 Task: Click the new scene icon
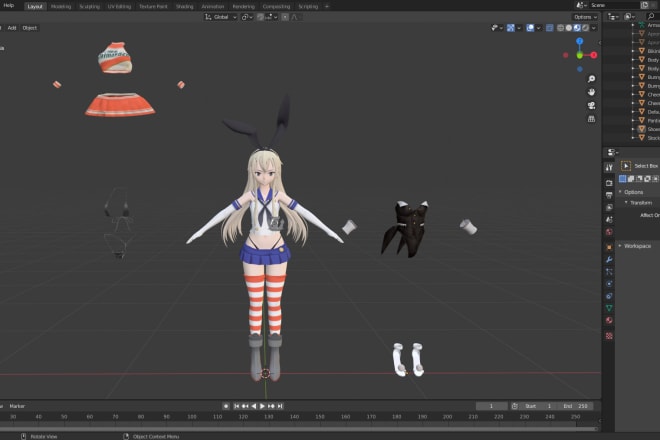tap(644, 5)
